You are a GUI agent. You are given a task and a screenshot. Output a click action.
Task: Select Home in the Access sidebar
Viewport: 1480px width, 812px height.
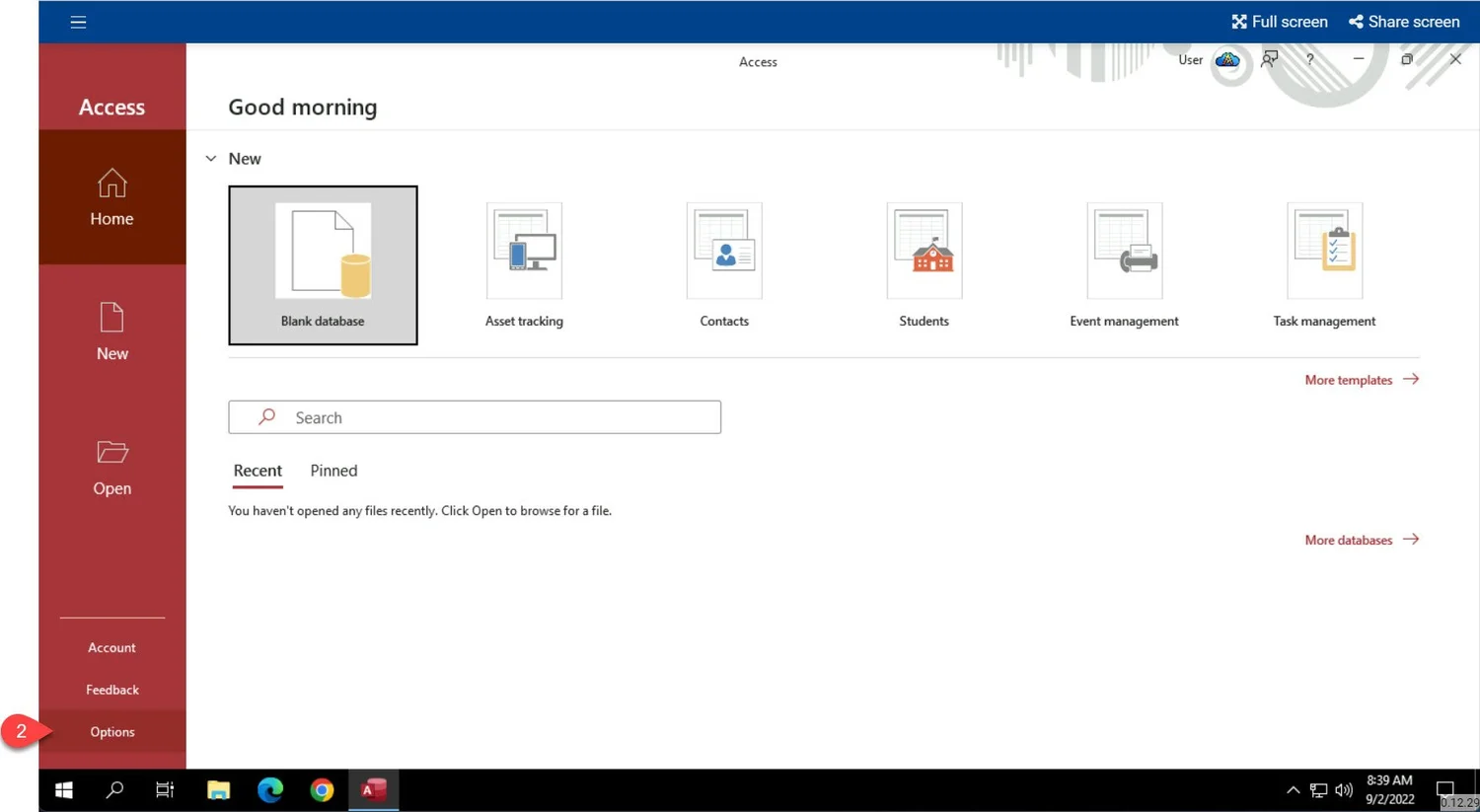111,197
